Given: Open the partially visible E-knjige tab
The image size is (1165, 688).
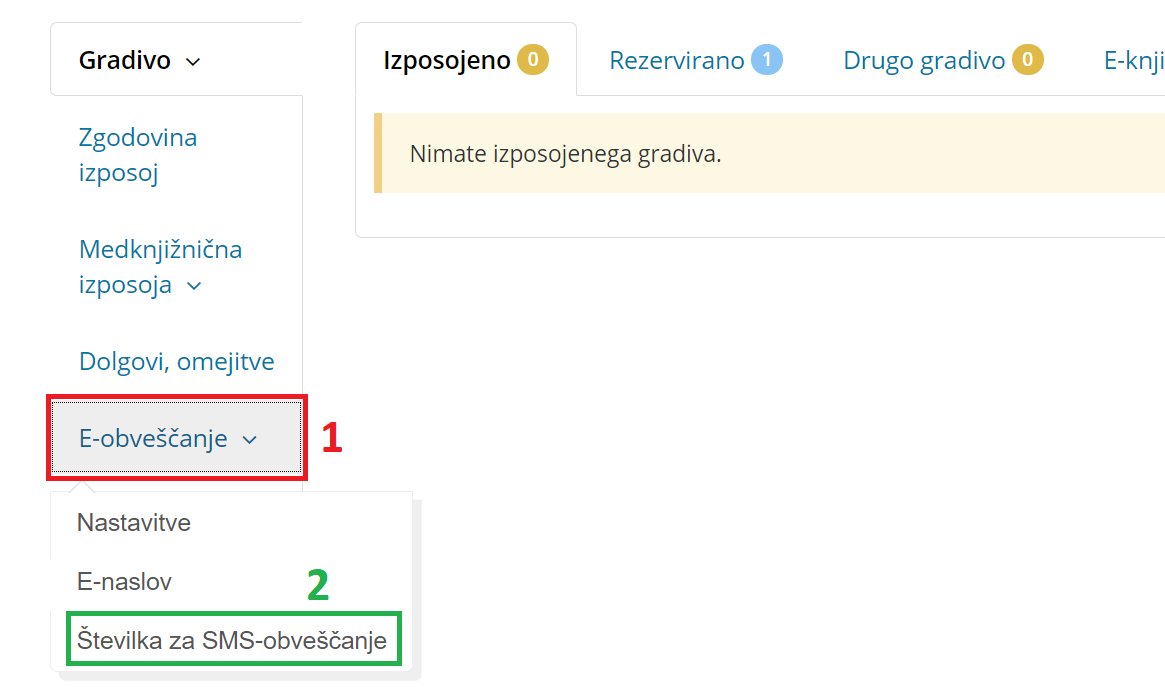Looking at the screenshot, I should coord(1134,59).
